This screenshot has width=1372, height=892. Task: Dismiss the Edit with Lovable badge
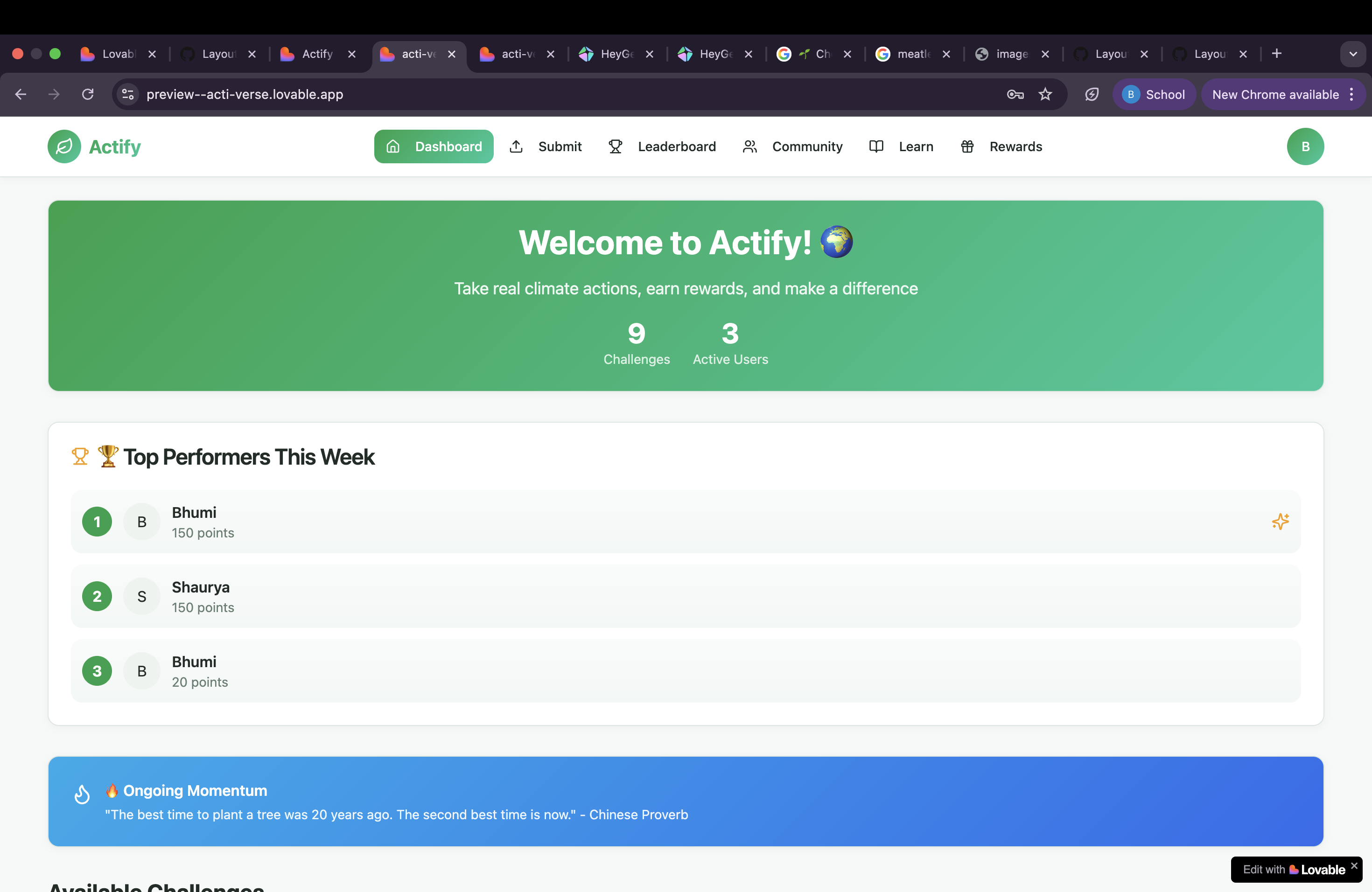1354,865
